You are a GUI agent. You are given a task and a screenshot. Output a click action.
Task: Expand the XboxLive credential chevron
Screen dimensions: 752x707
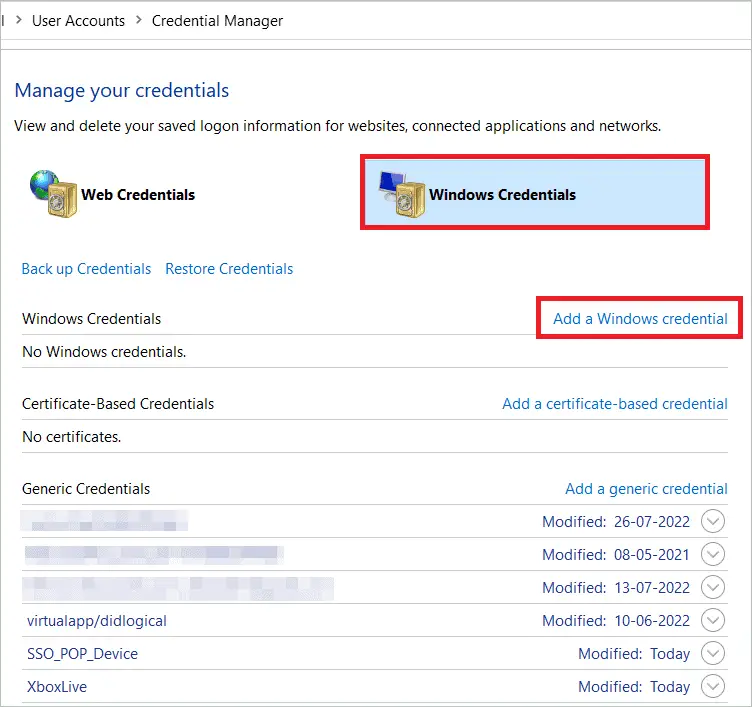coord(713,686)
